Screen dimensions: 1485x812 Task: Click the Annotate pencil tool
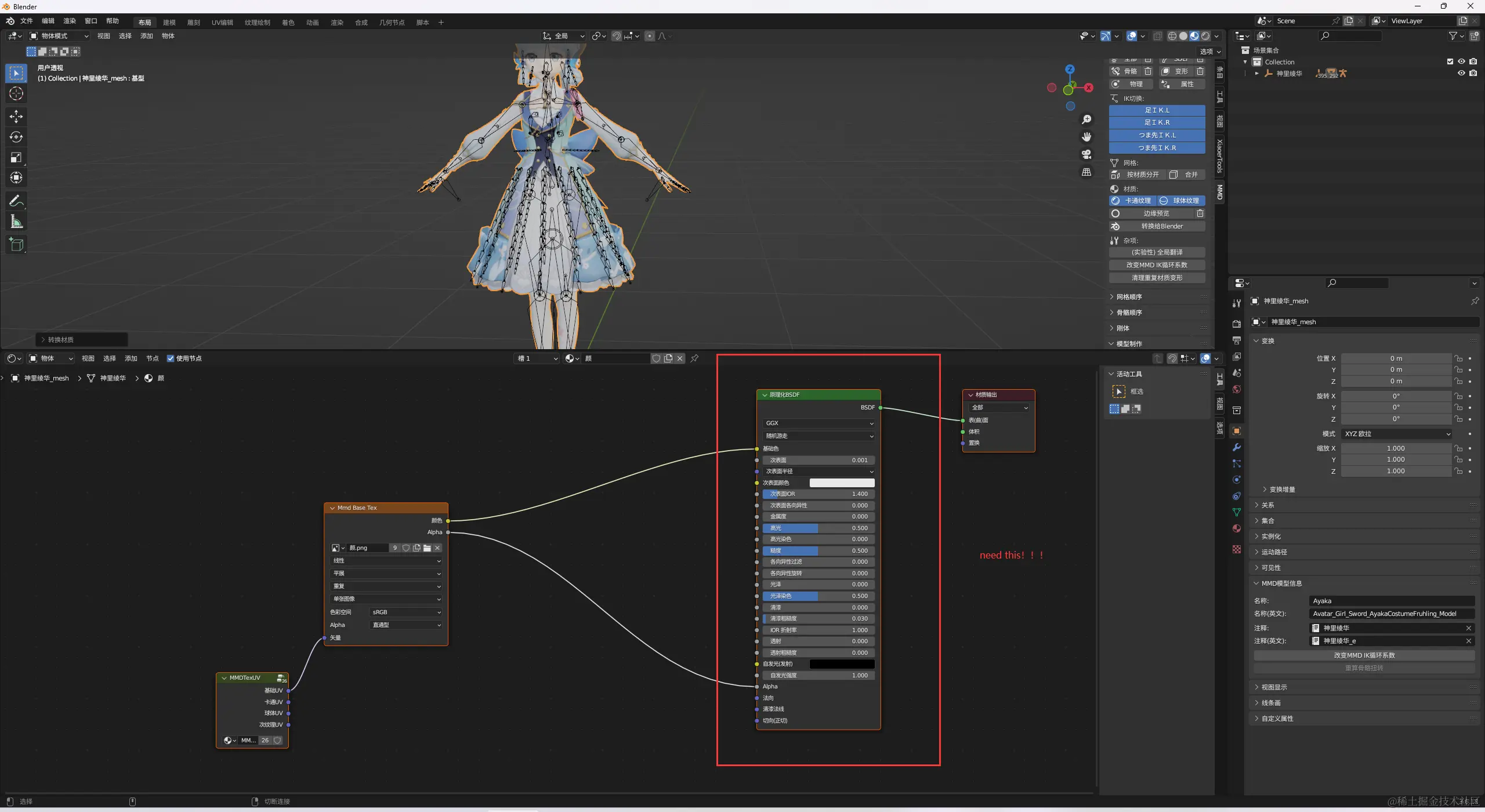point(16,201)
